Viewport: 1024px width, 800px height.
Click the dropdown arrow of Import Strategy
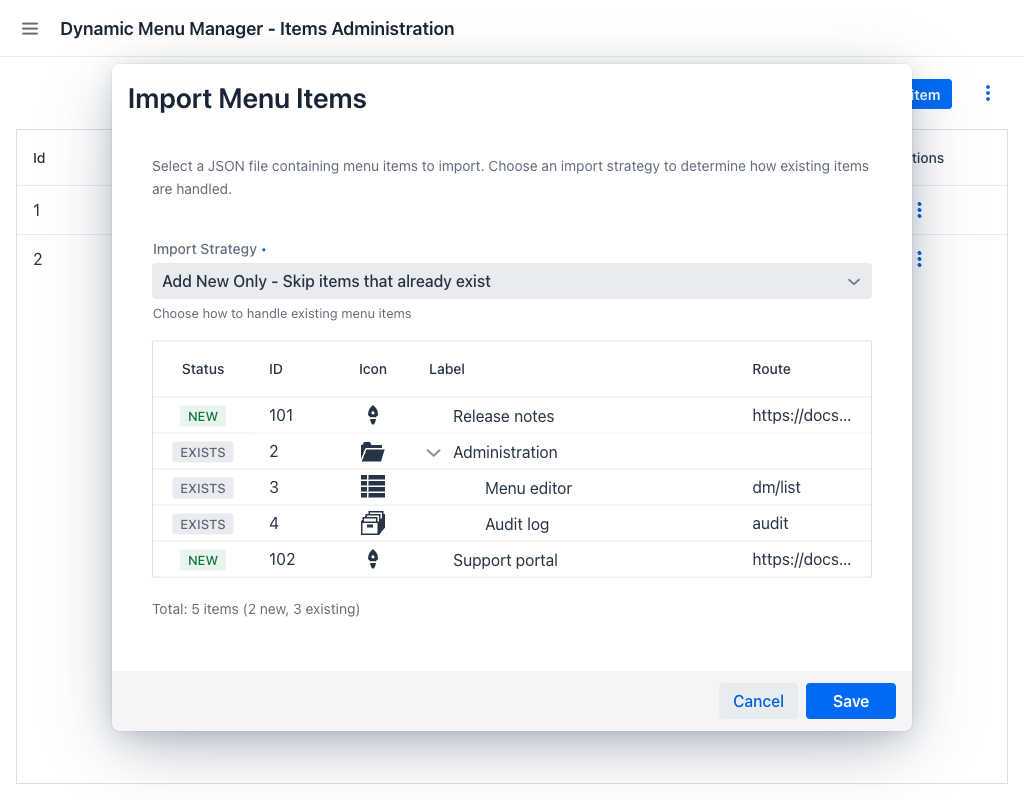(854, 281)
